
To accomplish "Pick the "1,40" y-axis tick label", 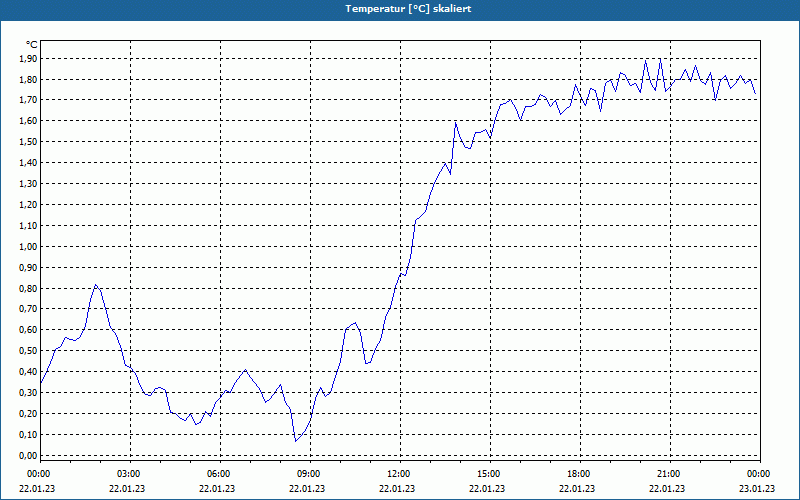I will [x=30, y=162].
